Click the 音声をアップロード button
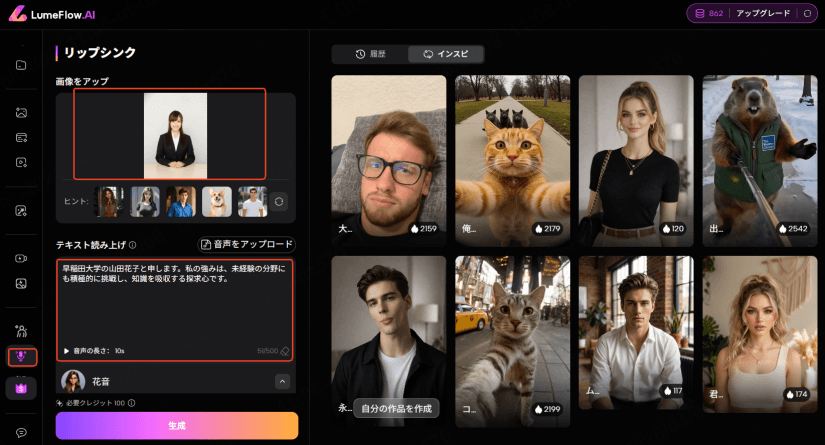The height and width of the screenshot is (445, 825). [247, 244]
